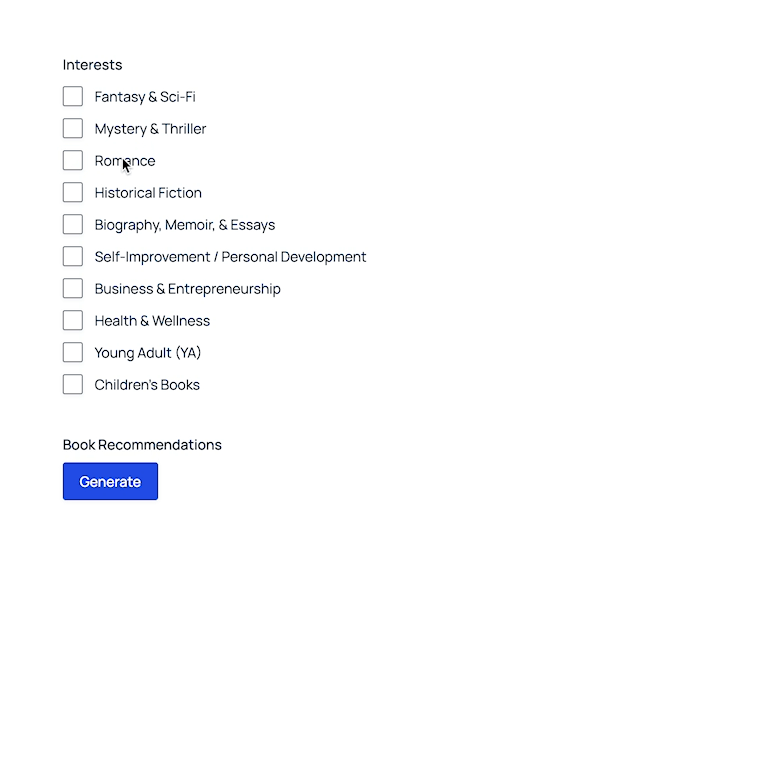Click the "Biography, Memoir, & Essays" label text
Screen dimensions: 770x760
185,225
